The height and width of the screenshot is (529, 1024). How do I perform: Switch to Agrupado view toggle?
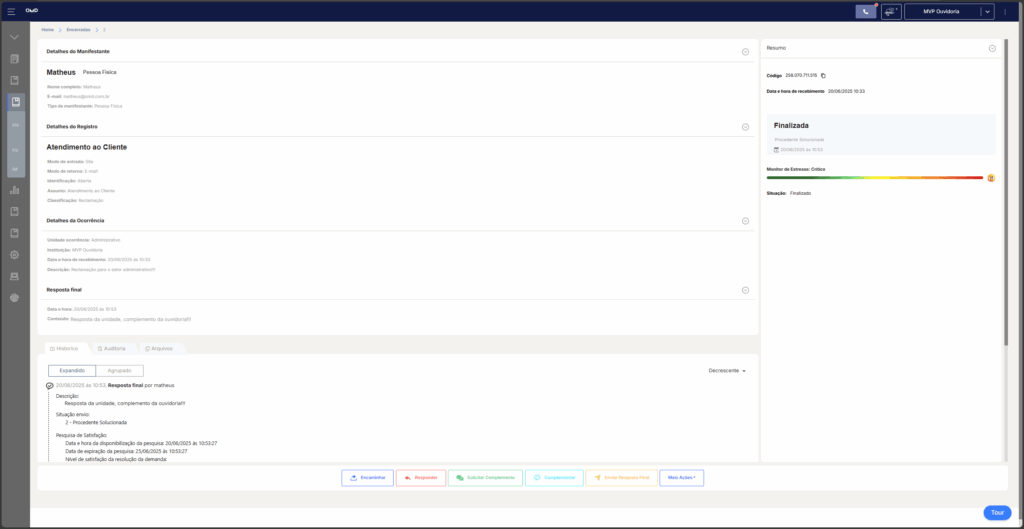[119, 370]
